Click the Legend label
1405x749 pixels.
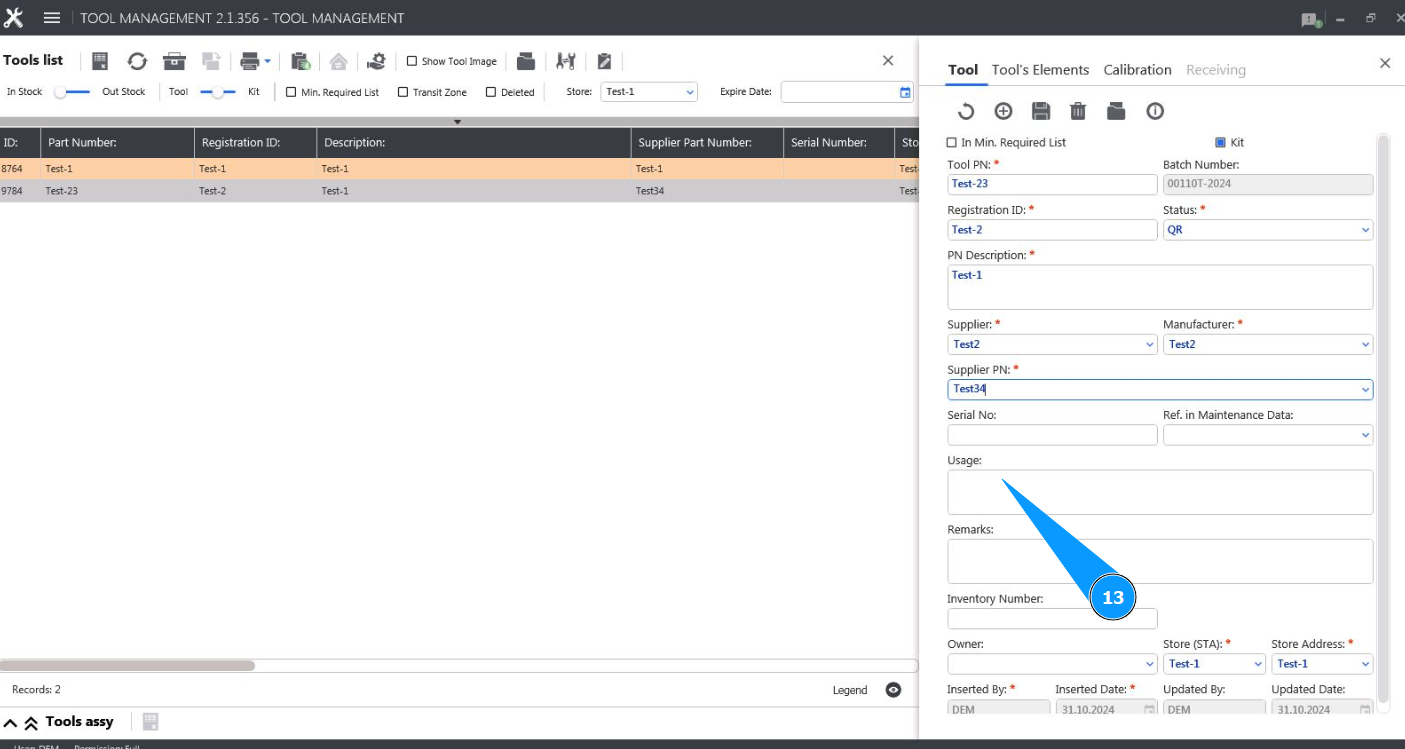(850, 690)
